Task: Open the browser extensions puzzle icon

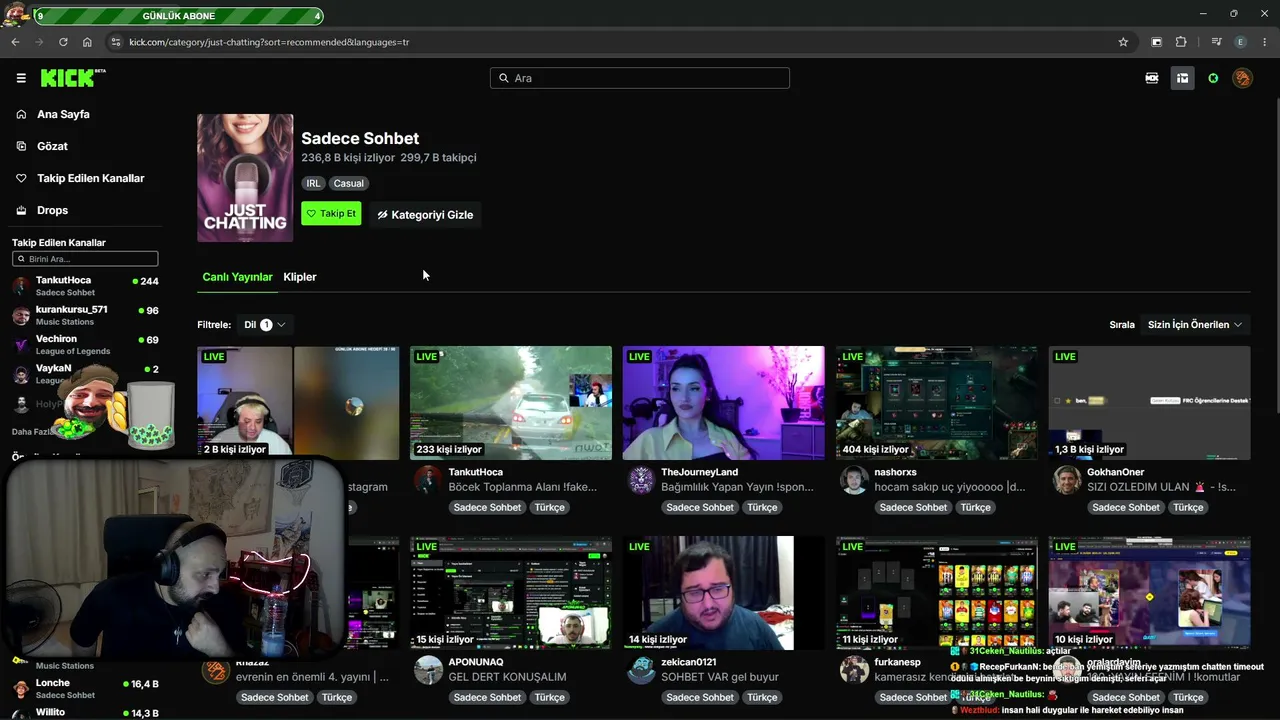Action: point(1181,42)
